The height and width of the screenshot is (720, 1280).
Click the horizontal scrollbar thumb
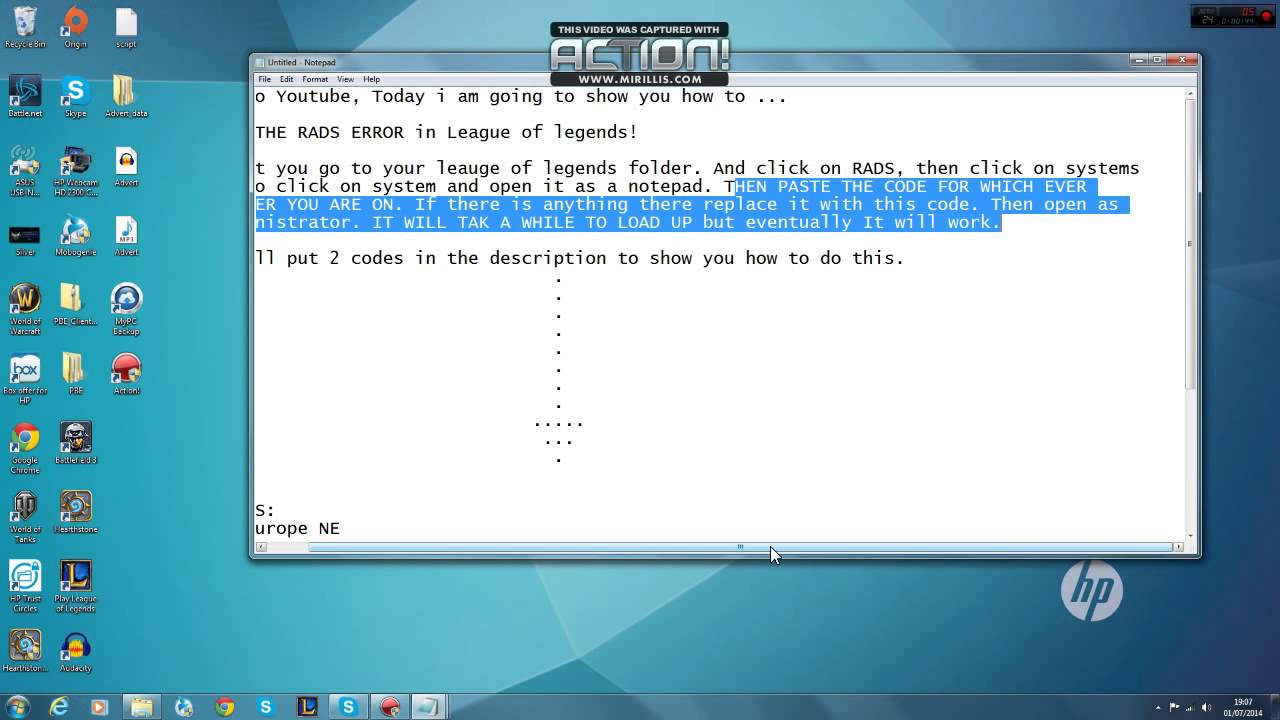point(740,547)
